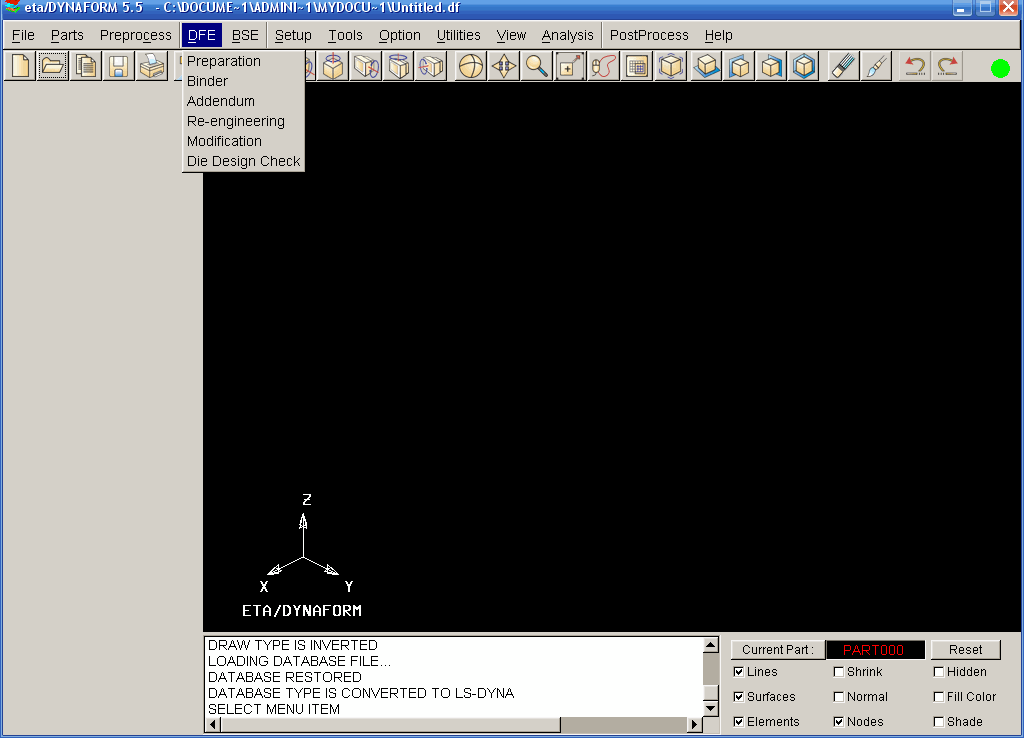Open the PostProcess menu
Image resolution: width=1024 pixels, height=738 pixels.
click(649, 35)
